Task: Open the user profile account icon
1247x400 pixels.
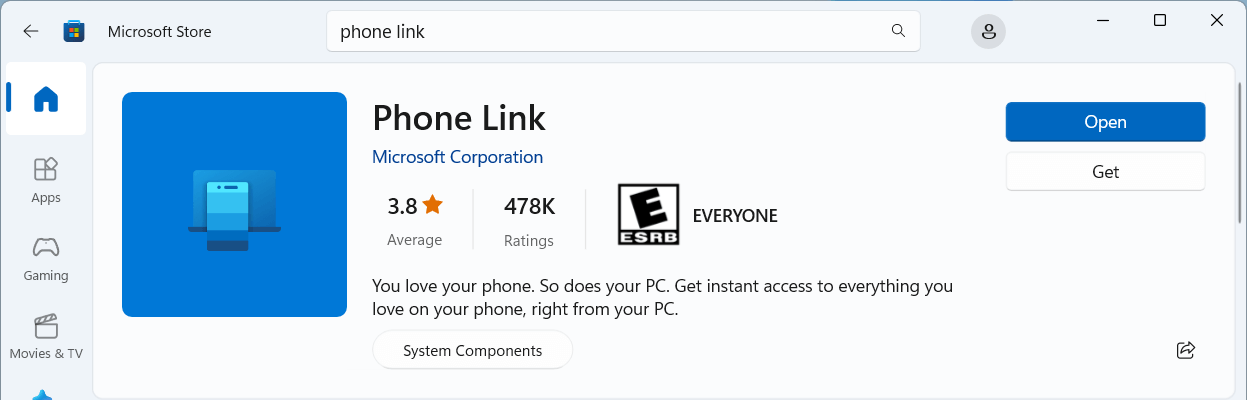Action: point(988,32)
